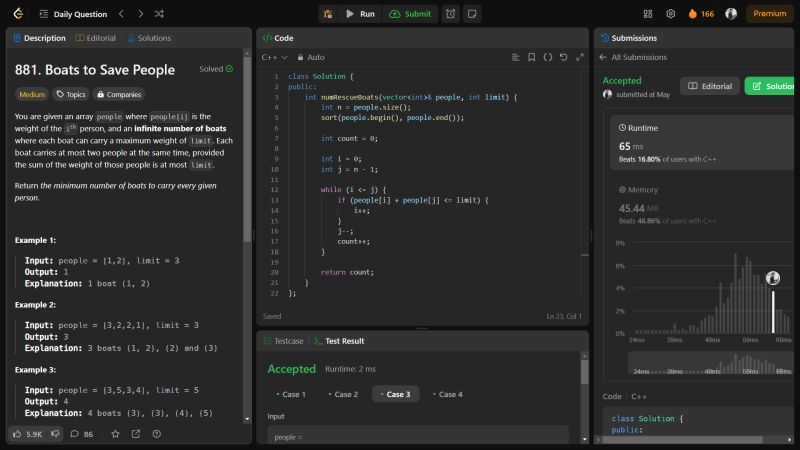Click the avatar marker on runtime chart

click(x=772, y=278)
